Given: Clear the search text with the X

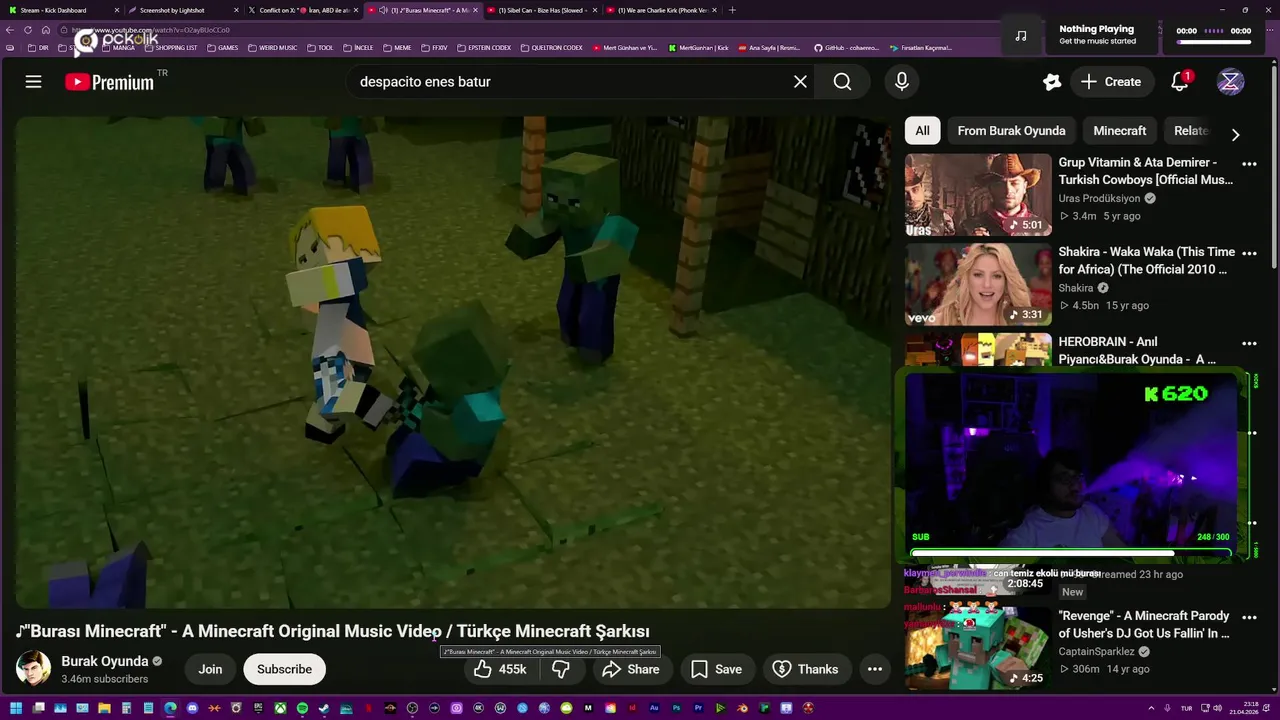Looking at the screenshot, I should tap(800, 82).
